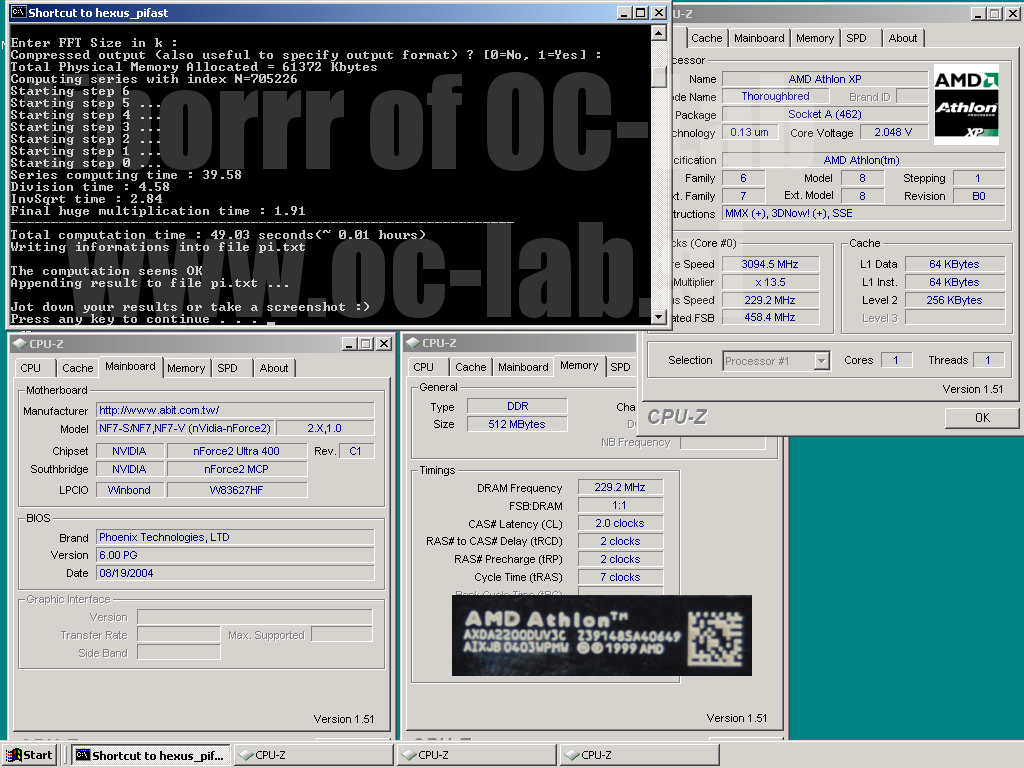The height and width of the screenshot is (768, 1024).
Task: Open first CPU-Z taskbar button
Action: point(313,755)
